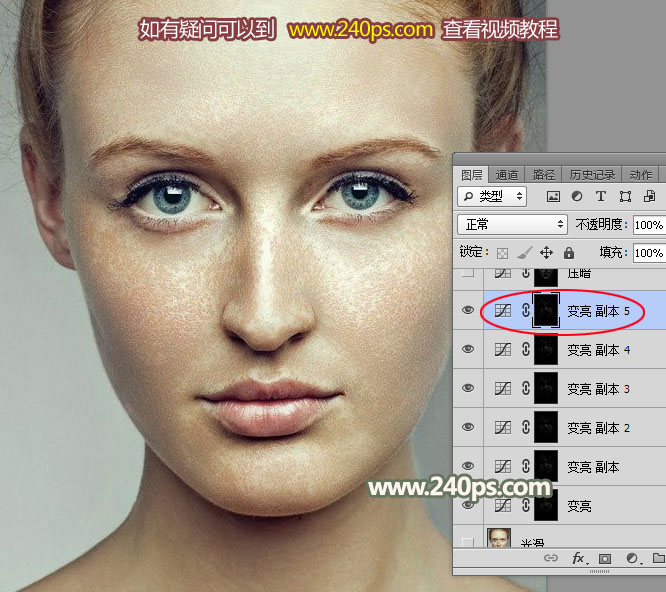Select mask thumbnail of 变亮 副本 5
Screen dimensions: 666x592
[x=546, y=310]
